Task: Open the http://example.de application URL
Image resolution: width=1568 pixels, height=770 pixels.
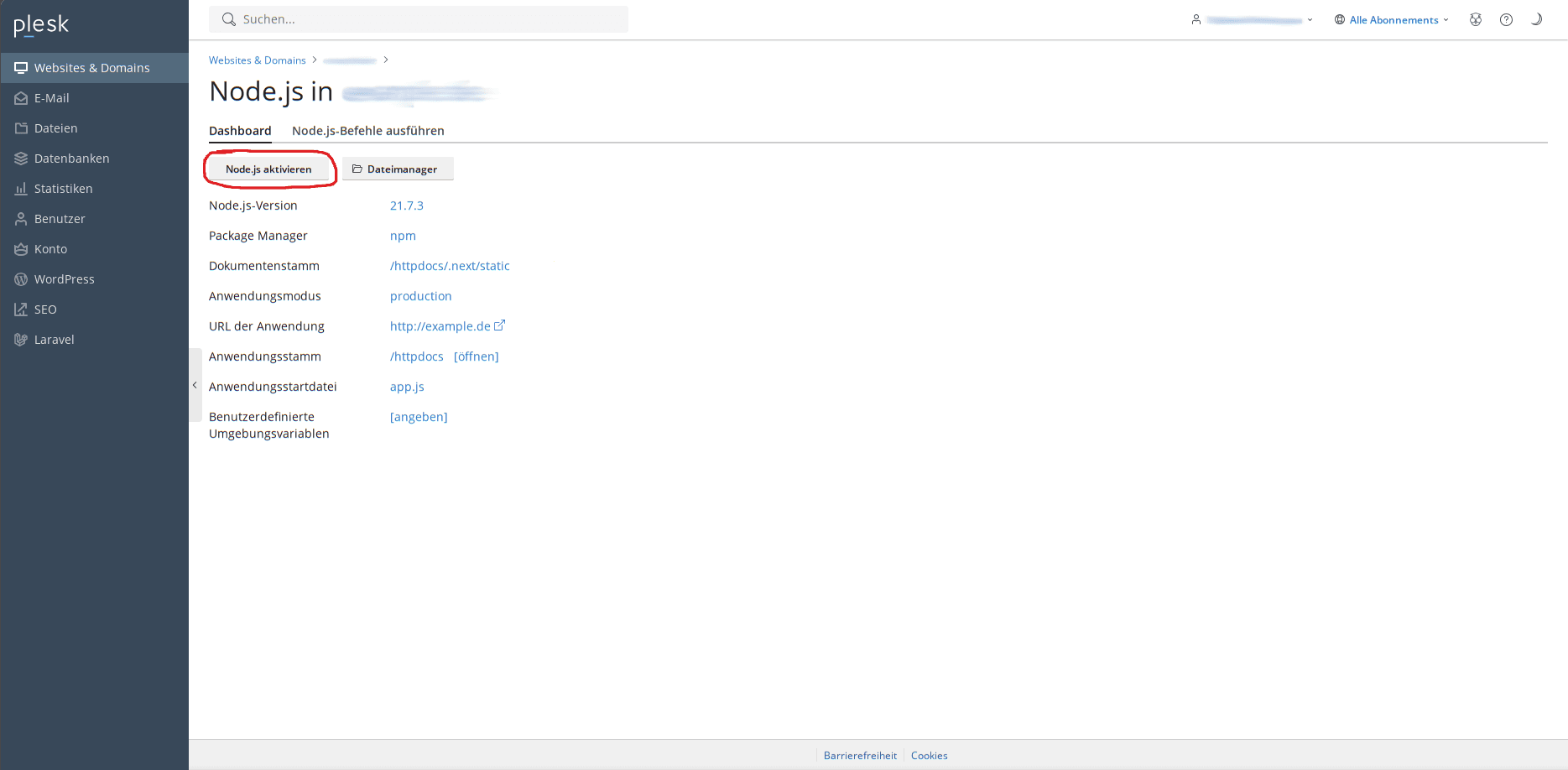Action: (440, 326)
